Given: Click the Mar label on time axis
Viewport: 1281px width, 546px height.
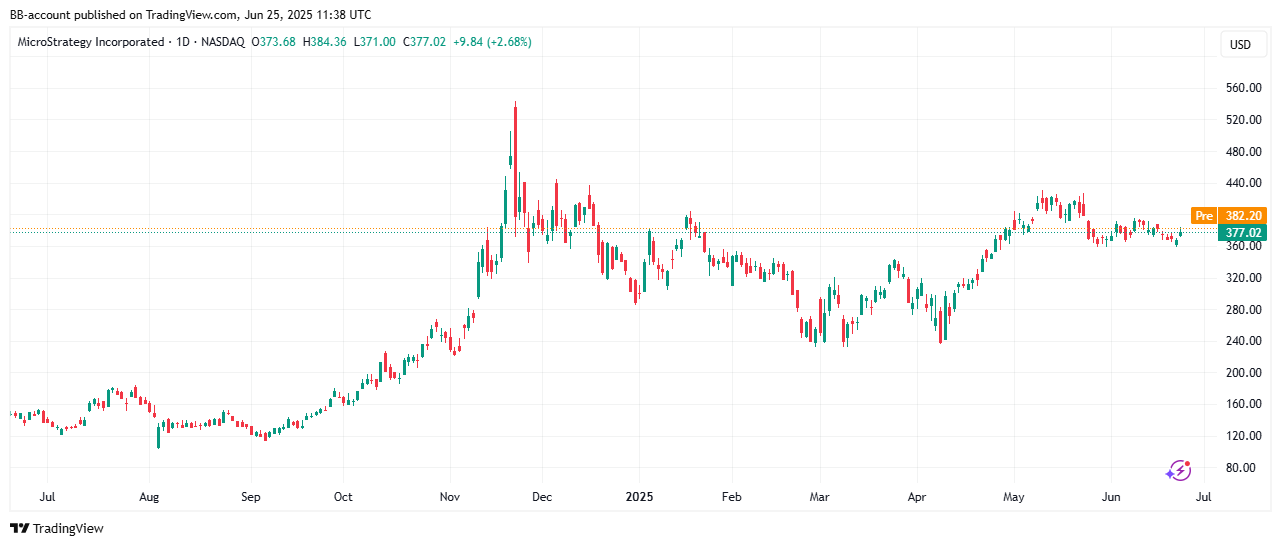Looking at the screenshot, I should (x=819, y=496).
